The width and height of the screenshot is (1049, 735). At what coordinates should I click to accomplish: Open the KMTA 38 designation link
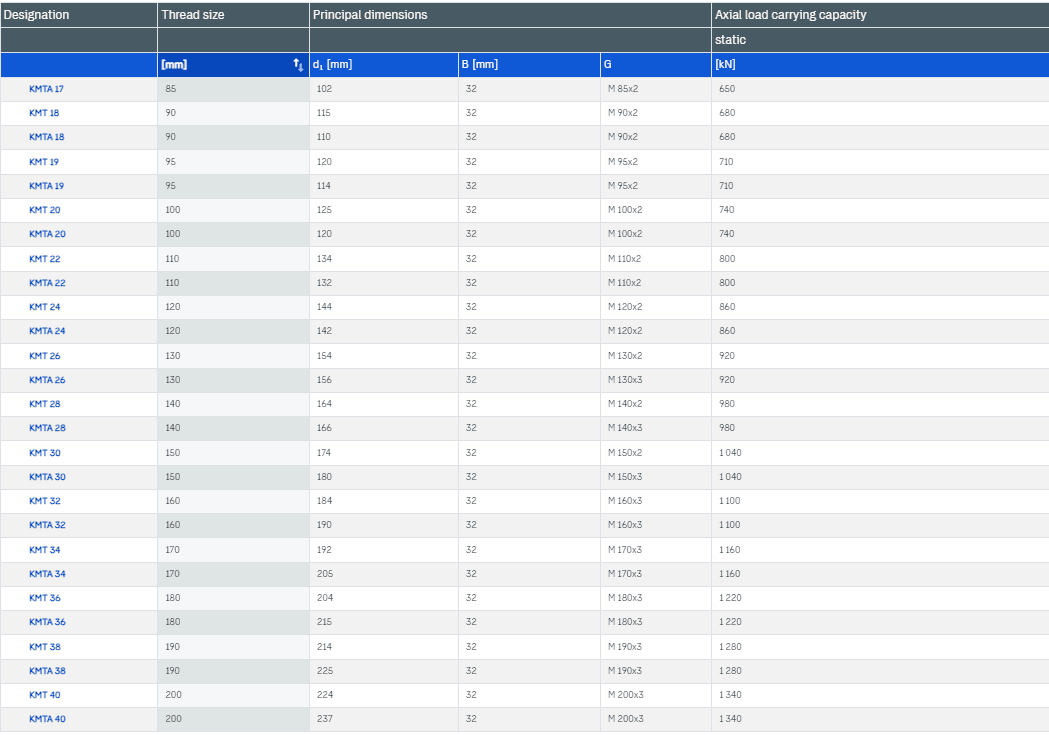tap(47, 671)
